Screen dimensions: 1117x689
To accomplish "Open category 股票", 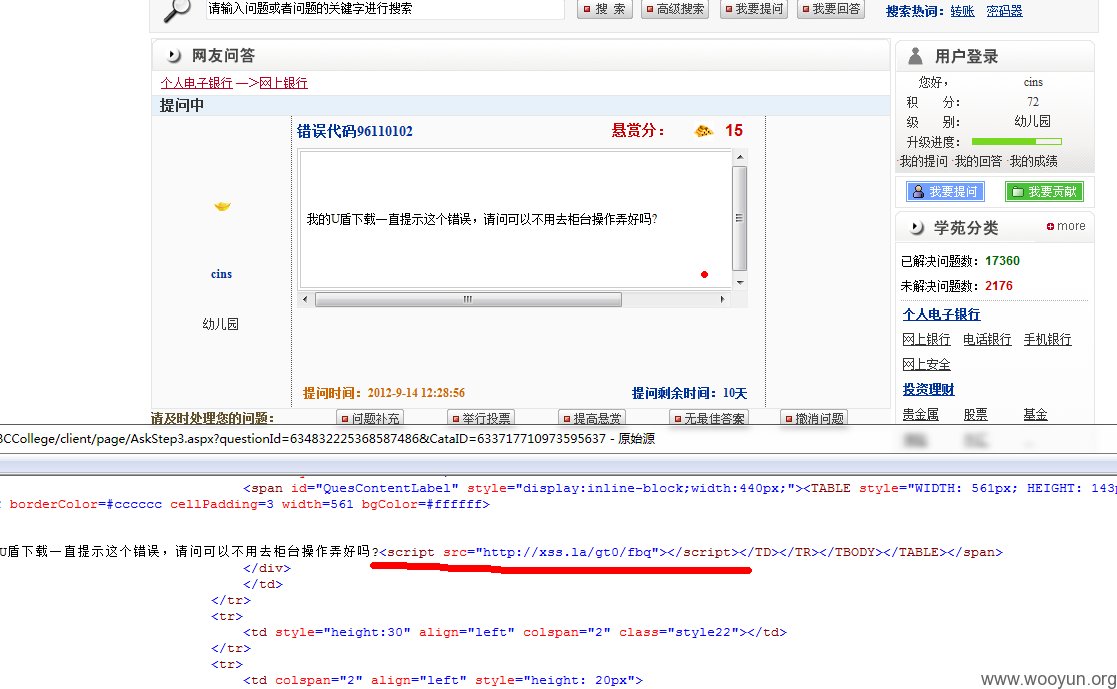I will (975, 414).
